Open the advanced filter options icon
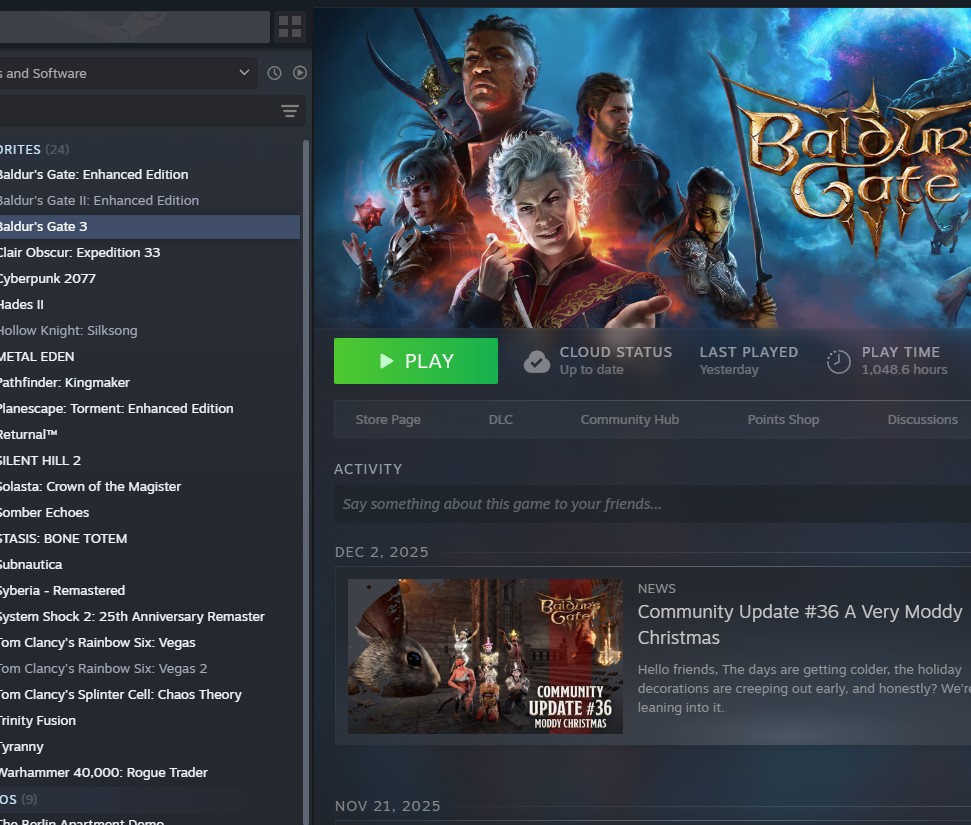The width and height of the screenshot is (971, 825). 290,111
